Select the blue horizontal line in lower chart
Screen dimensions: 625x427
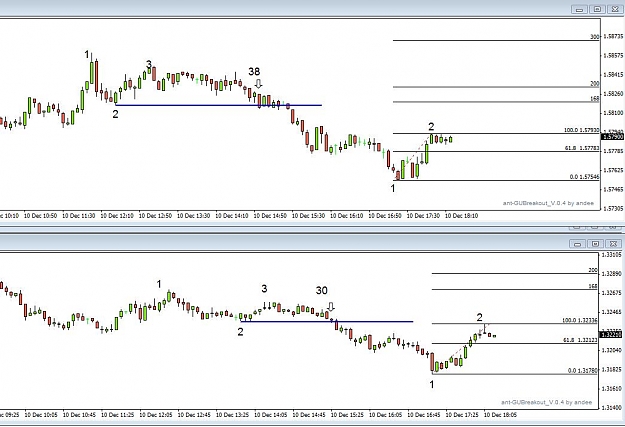coord(327,321)
